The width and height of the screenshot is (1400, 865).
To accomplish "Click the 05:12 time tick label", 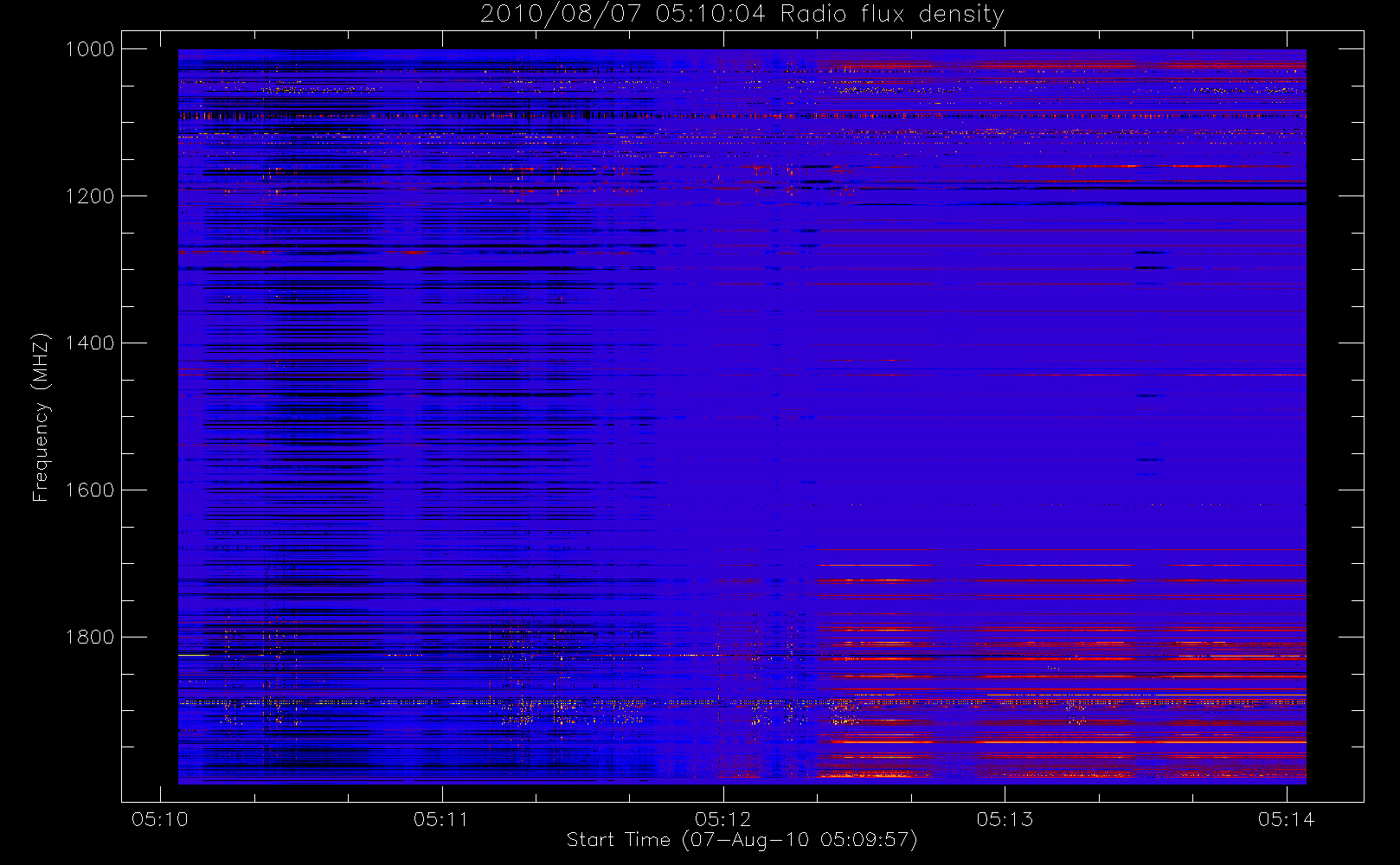I will (x=723, y=819).
